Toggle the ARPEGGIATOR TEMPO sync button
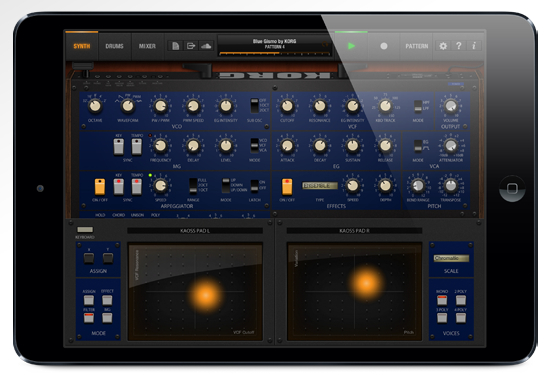 pyautogui.click(x=137, y=187)
